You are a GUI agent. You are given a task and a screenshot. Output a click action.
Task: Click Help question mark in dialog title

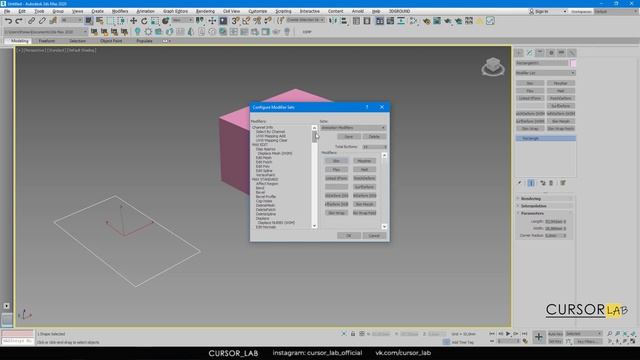pyautogui.click(x=367, y=107)
